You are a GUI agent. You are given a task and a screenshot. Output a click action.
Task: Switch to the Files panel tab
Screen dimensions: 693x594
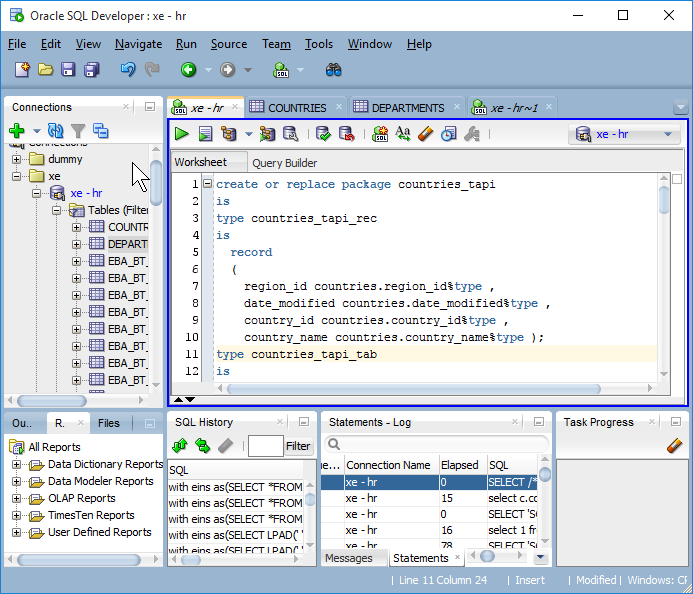(109, 423)
